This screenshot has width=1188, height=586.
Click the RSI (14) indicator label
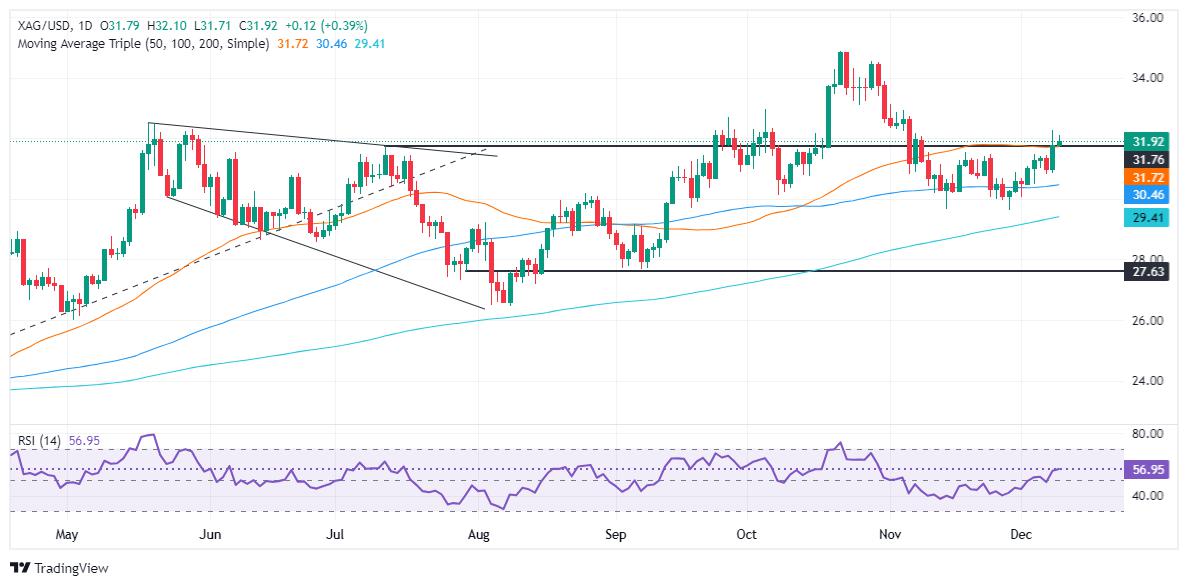(37, 440)
